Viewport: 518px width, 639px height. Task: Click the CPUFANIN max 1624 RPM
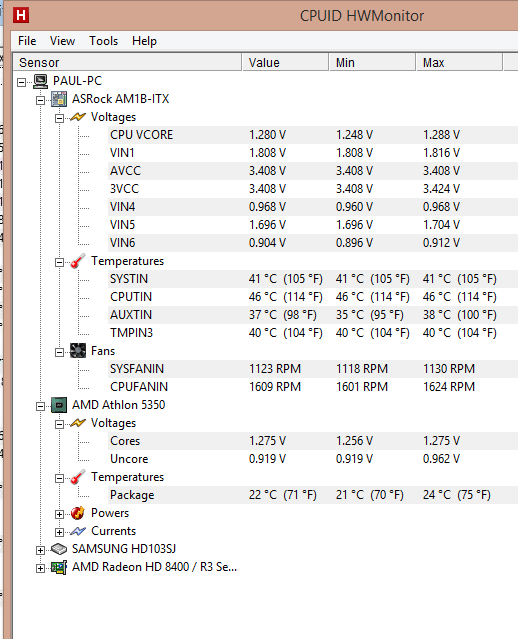coord(449,387)
